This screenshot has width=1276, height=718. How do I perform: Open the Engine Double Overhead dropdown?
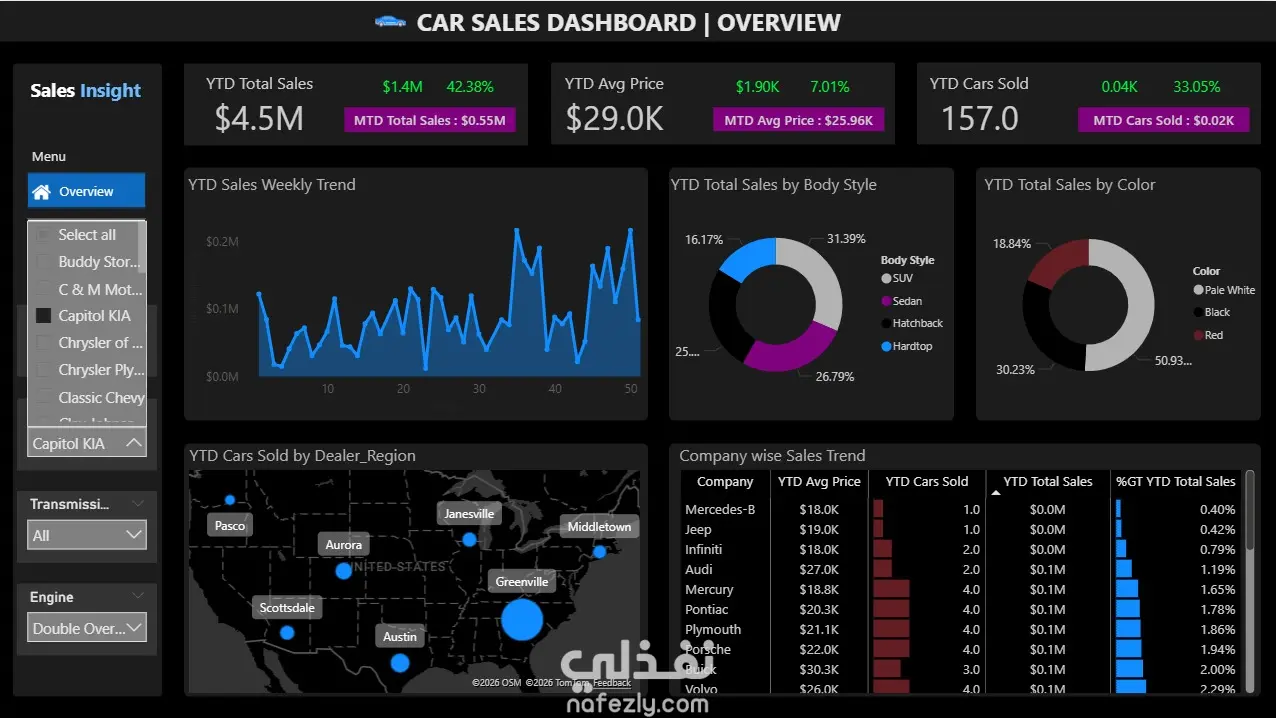(x=87, y=628)
